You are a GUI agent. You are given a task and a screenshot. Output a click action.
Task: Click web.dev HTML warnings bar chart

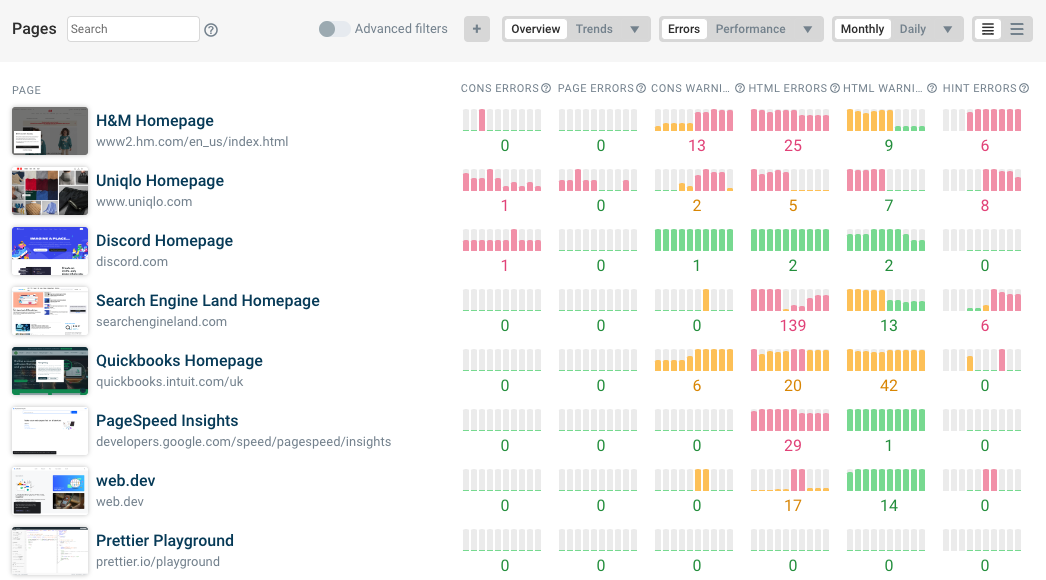[x=886, y=481]
